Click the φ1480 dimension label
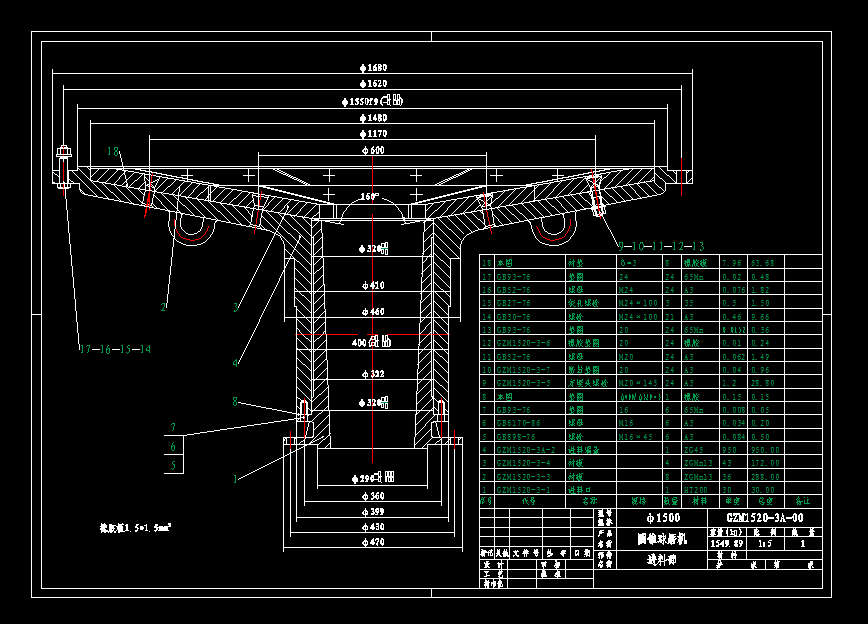 [x=374, y=117]
